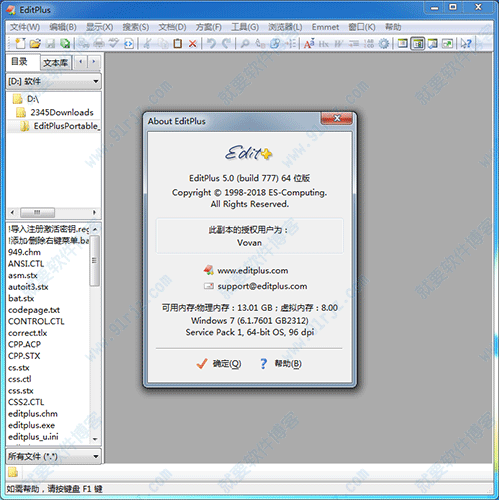499x500 pixels.
Task: Open the file type filter dropdown
Action: (x=54, y=456)
